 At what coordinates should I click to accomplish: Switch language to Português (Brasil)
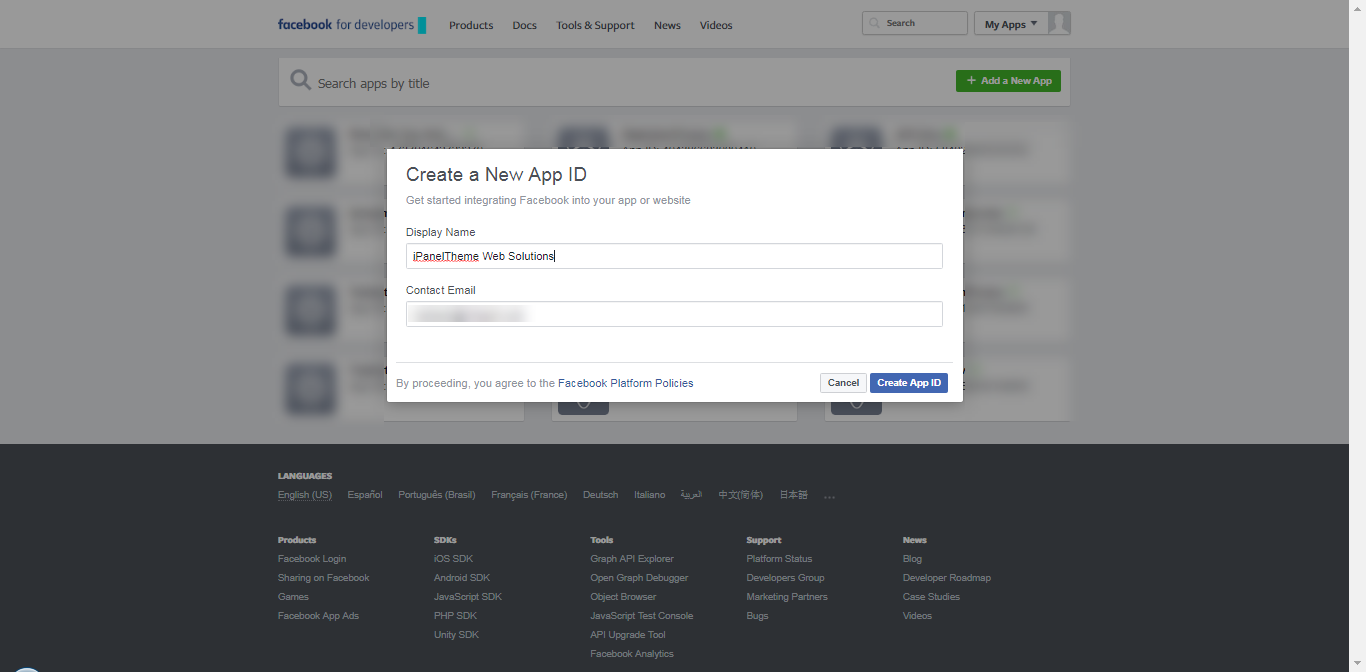click(437, 495)
